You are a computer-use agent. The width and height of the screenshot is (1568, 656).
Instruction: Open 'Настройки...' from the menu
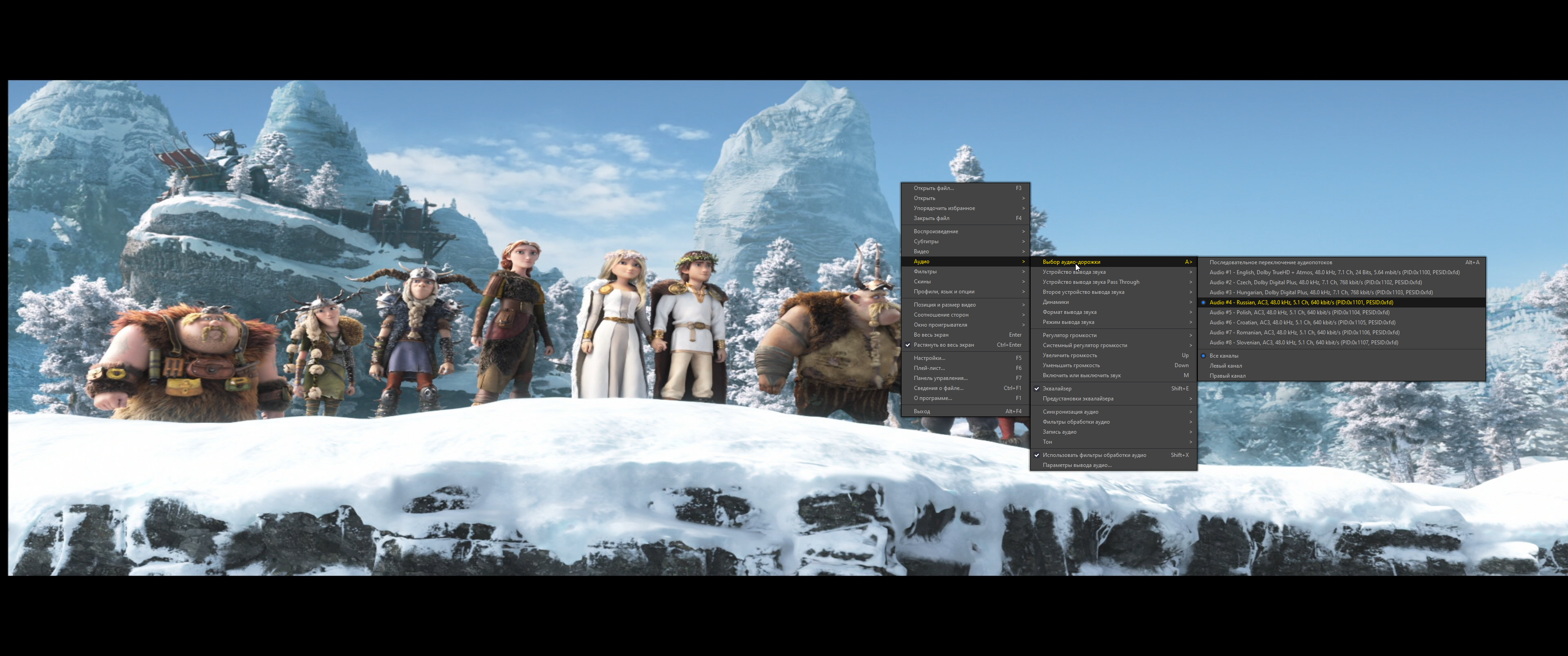click(x=965, y=358)
